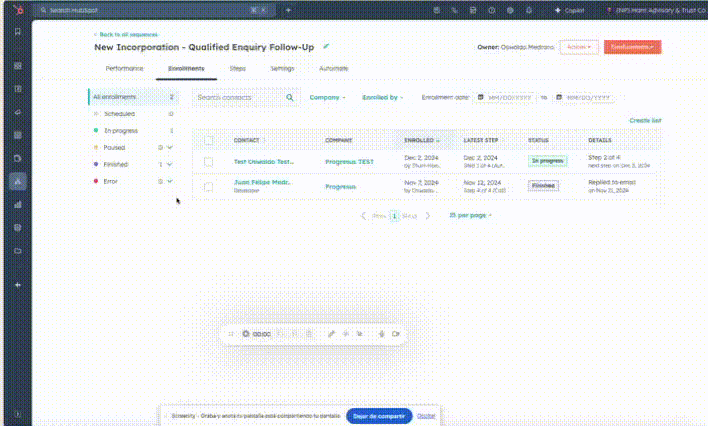Click the search magnifier in contacts search
Screen dimensions: 708x426
pyautogui.click(x=290, y=98)
